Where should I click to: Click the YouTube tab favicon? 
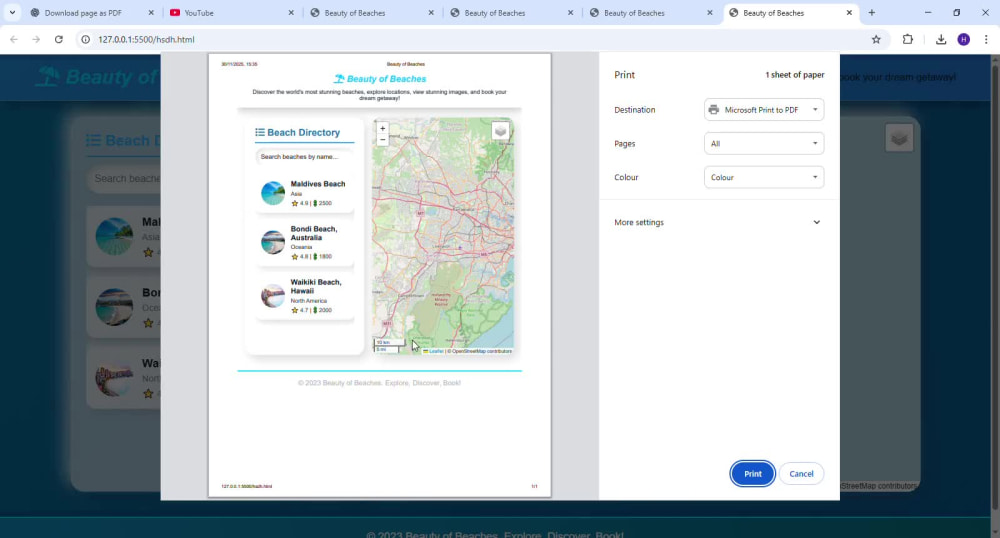(x=175, y=13)
